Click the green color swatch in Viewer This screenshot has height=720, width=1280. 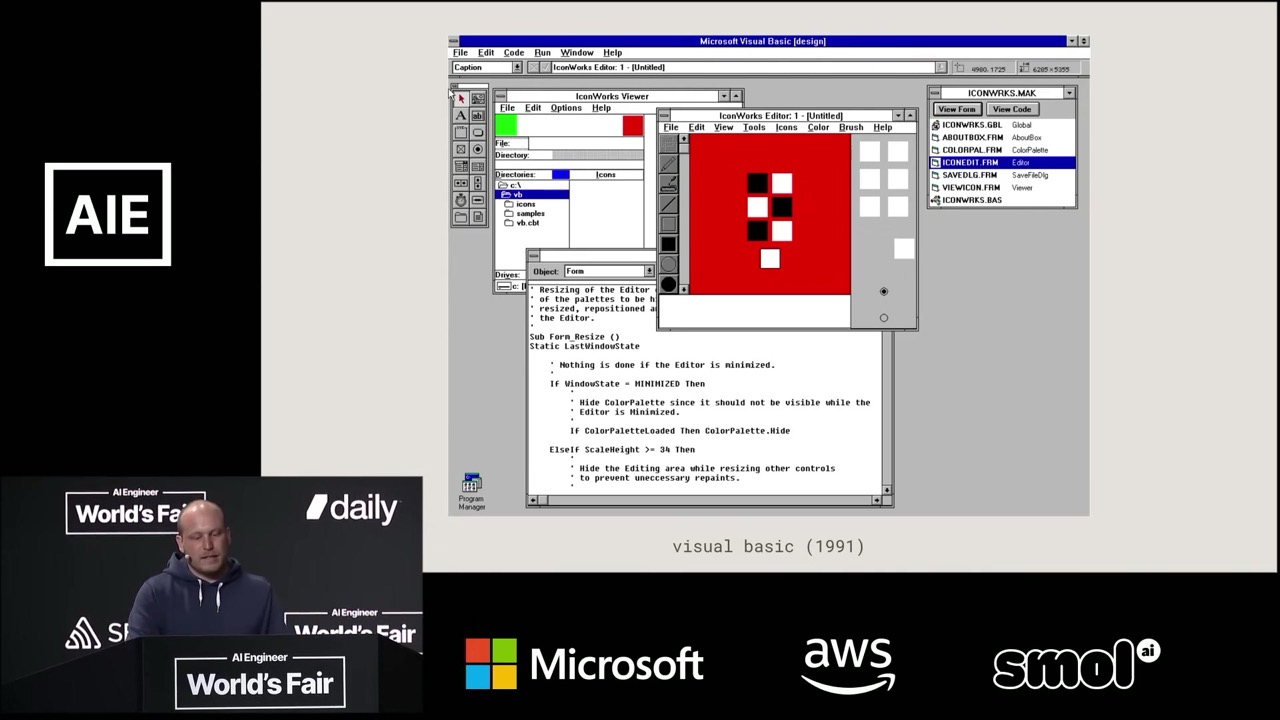click(x=506, y=125)
